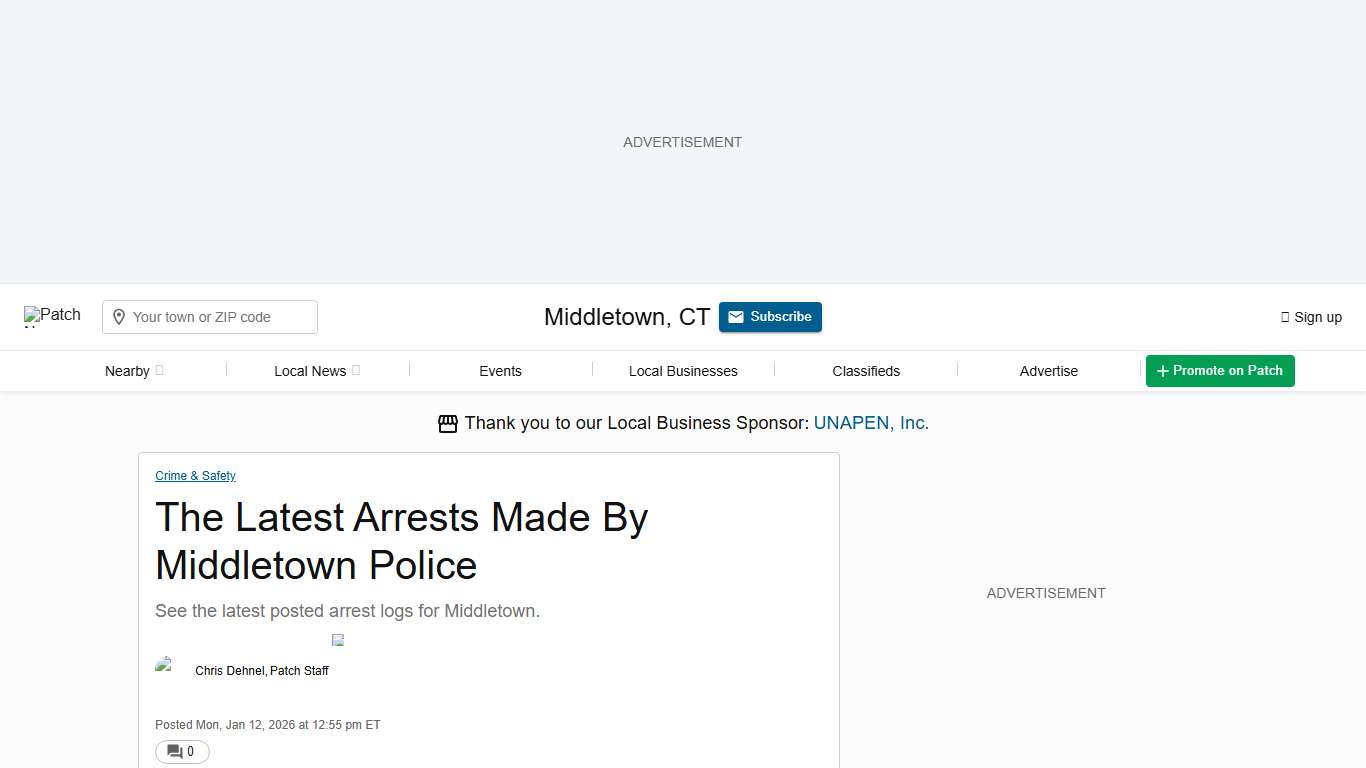Open comments via the speech bubble icon
The width and height of the screenshot is (1366, 768).
pyautogui.click(x=176, y=751)
